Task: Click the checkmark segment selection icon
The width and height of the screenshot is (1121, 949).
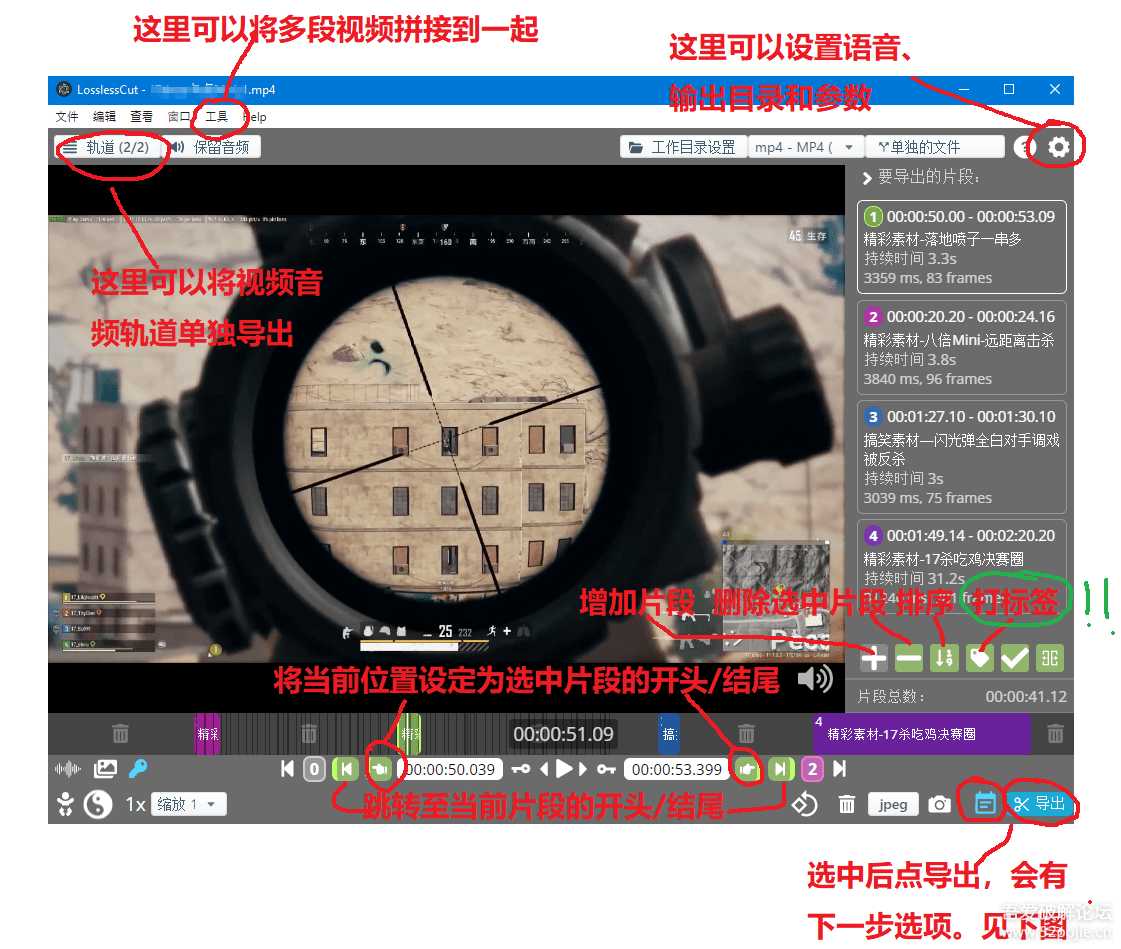Action: (1013, 658)
